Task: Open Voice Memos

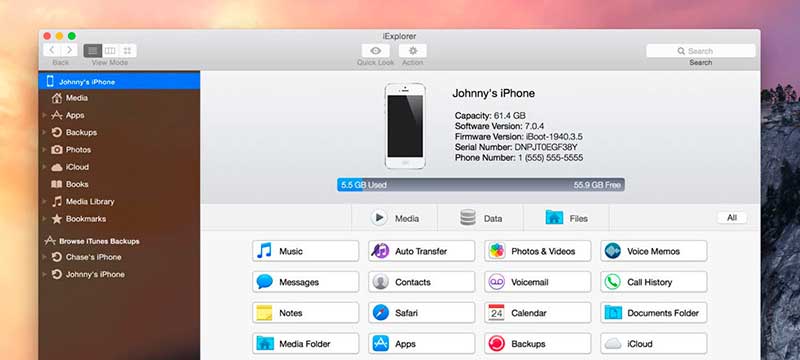Action: [654, 251]
